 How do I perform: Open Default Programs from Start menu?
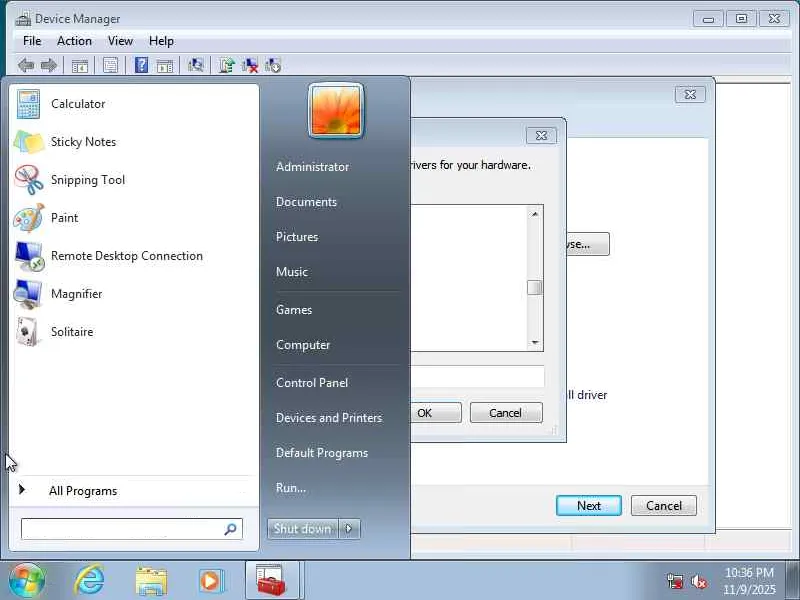click(x=321, y=453)
